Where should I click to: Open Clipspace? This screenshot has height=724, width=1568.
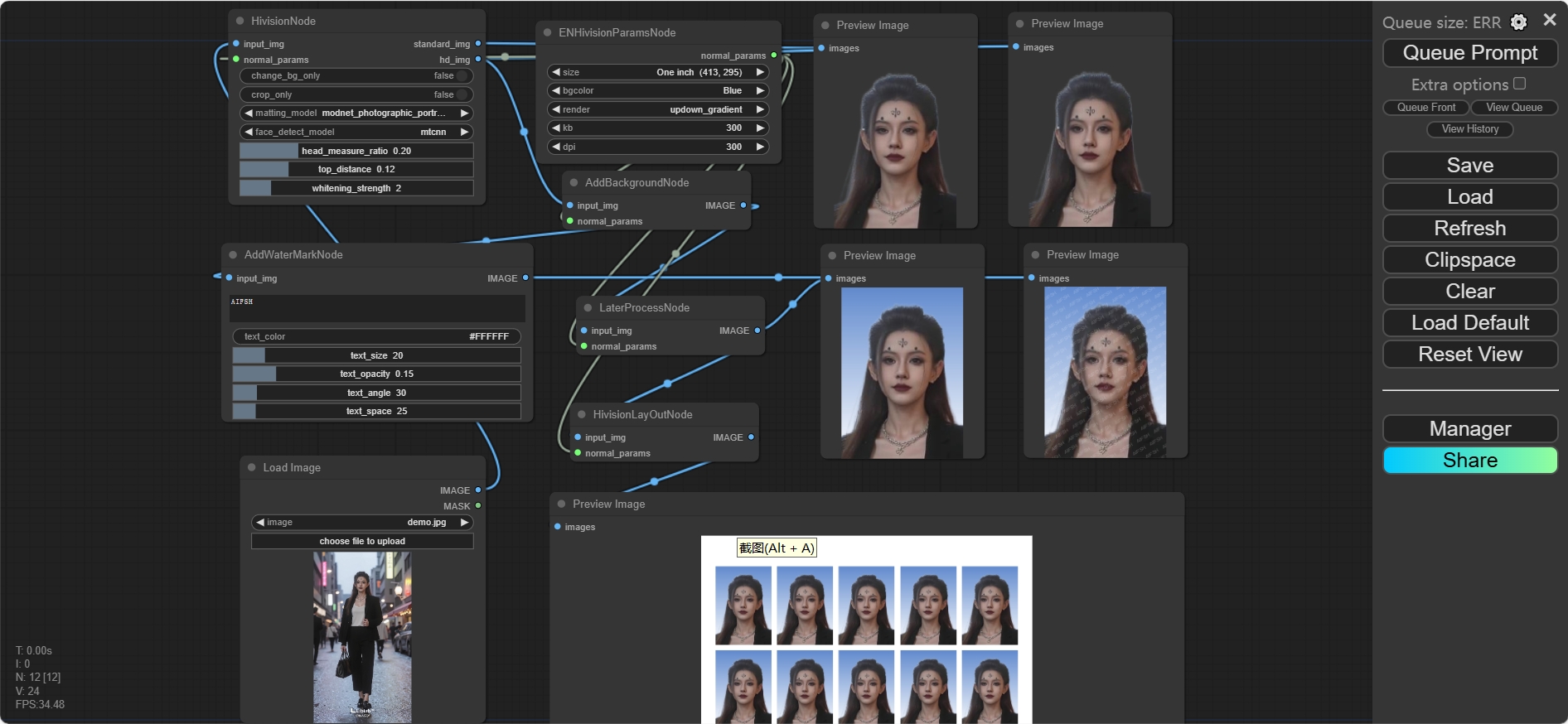tap(1470, 260)
